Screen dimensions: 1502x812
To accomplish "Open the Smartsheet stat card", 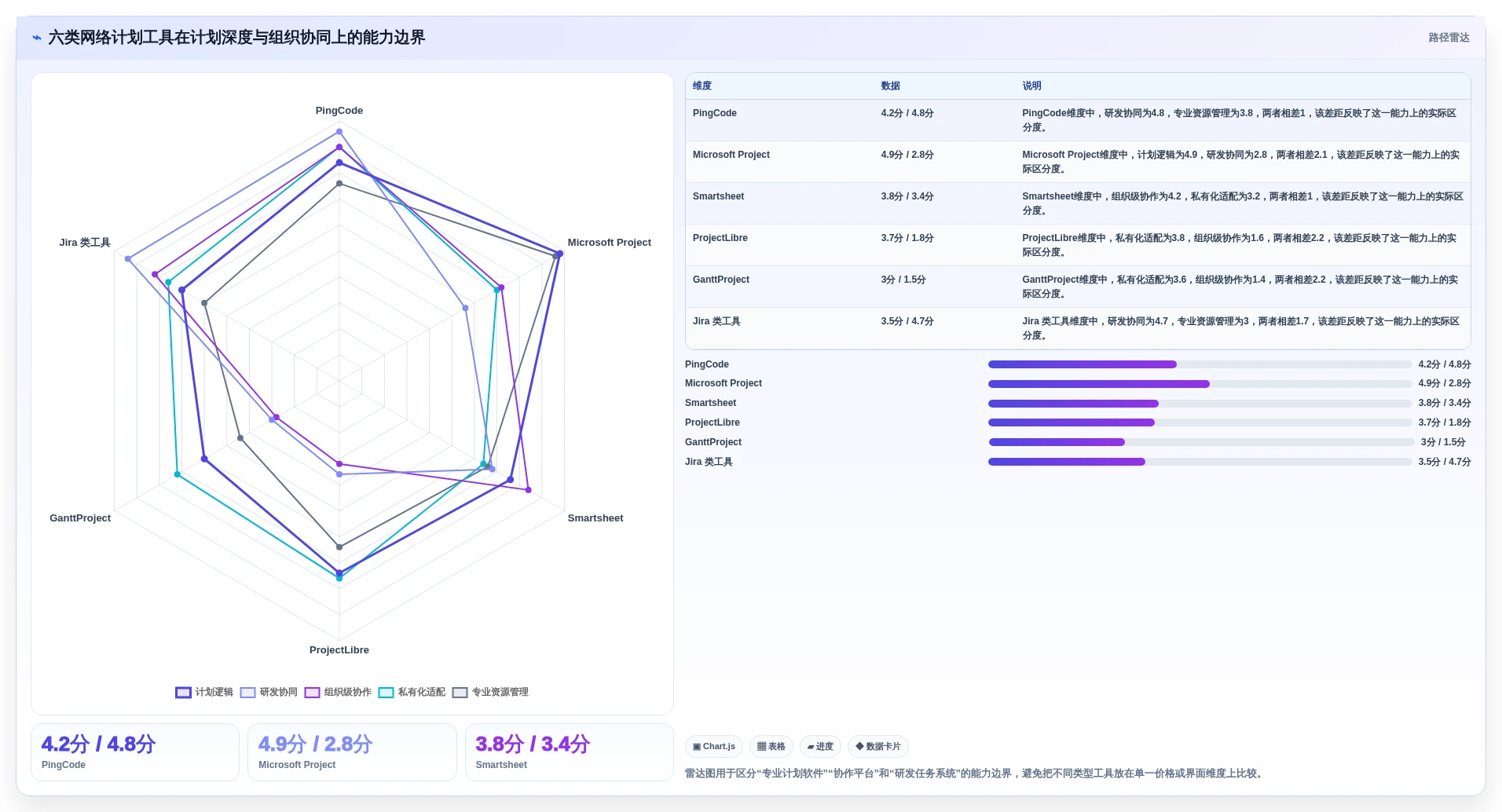I will tap(570, 752).
